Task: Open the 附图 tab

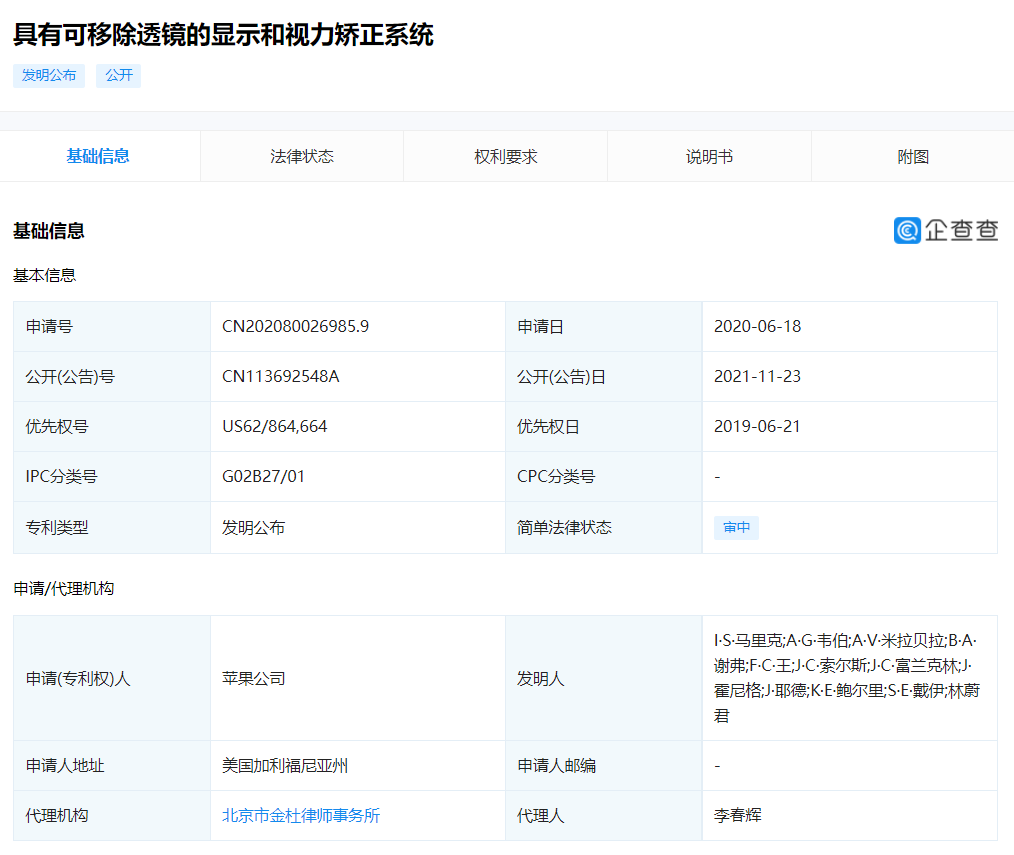Action: (x=912, y=156)
